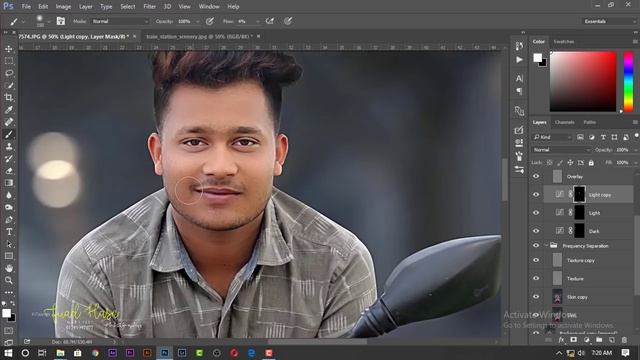Hide the Texture copy layer
Screen dimensions: 640x360
point(536,260)
